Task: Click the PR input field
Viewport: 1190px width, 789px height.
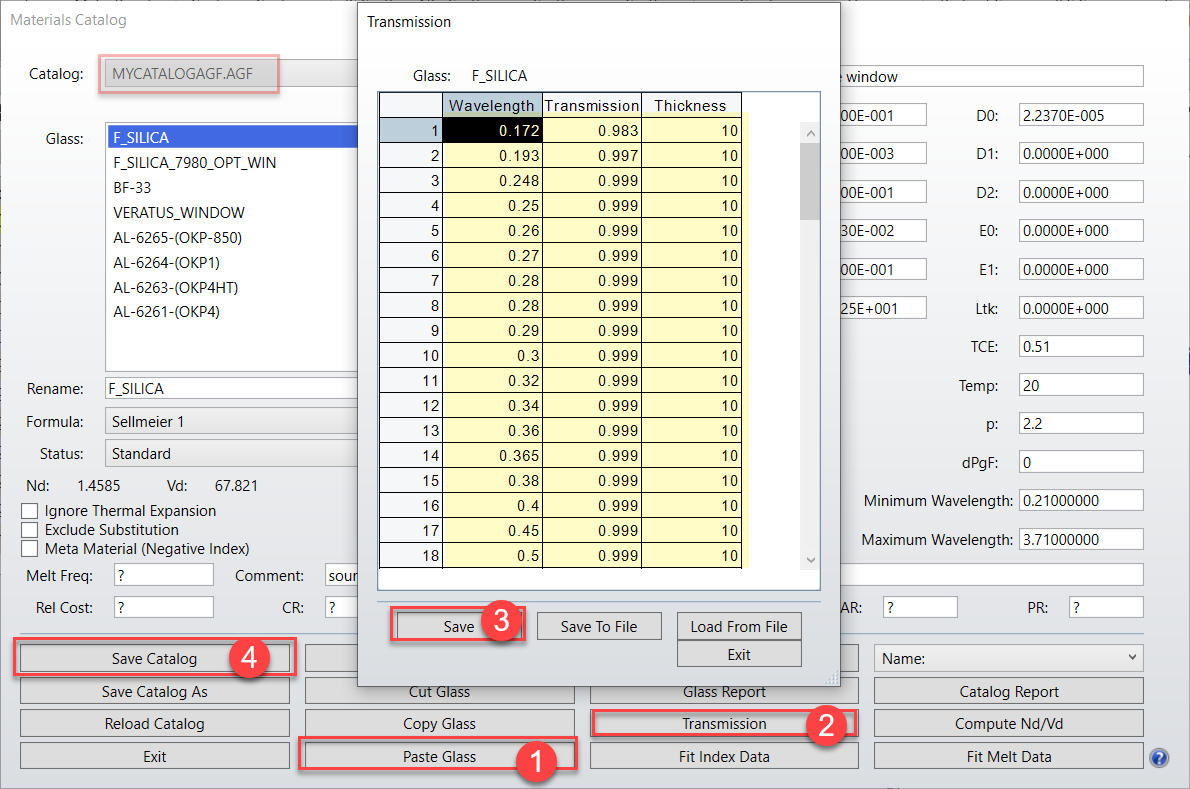Action: (1106, 607)
